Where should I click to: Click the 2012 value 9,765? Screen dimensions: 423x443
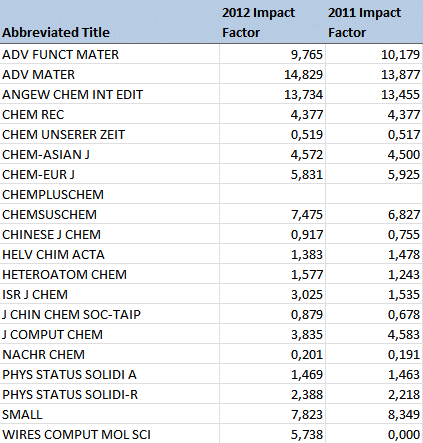click(307, 55)
